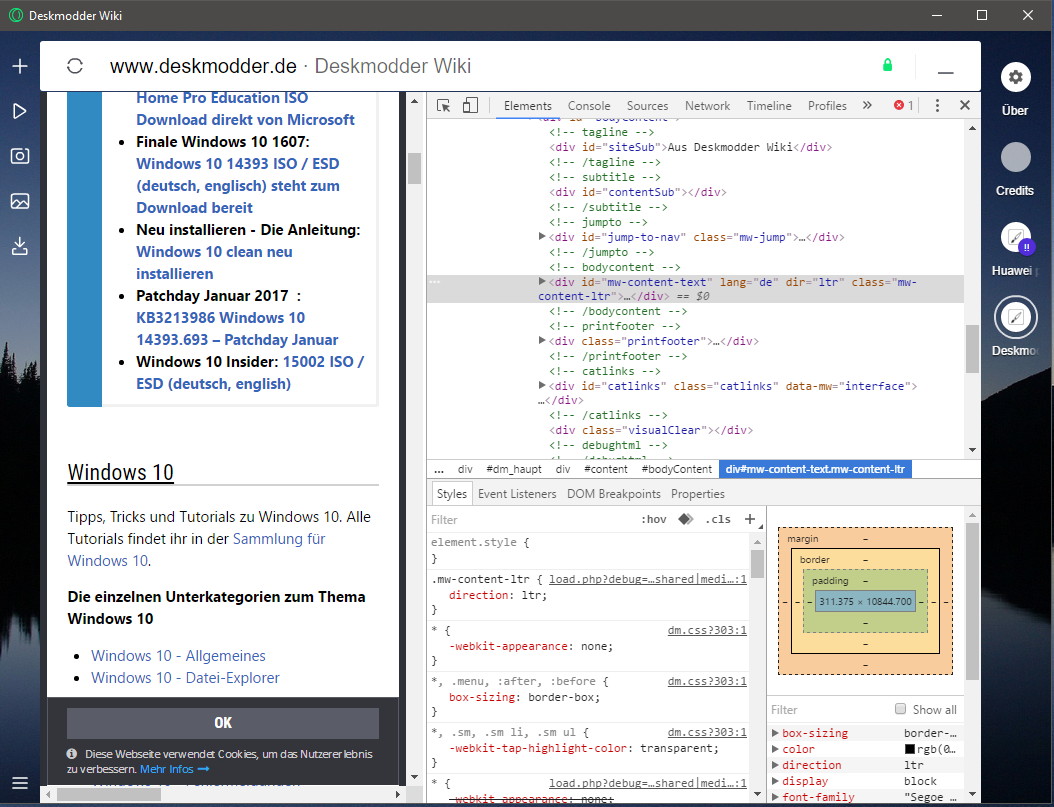1054x807 pixels.
Task: Minimize the address bar panel dash icon
Action: point(946,72)
